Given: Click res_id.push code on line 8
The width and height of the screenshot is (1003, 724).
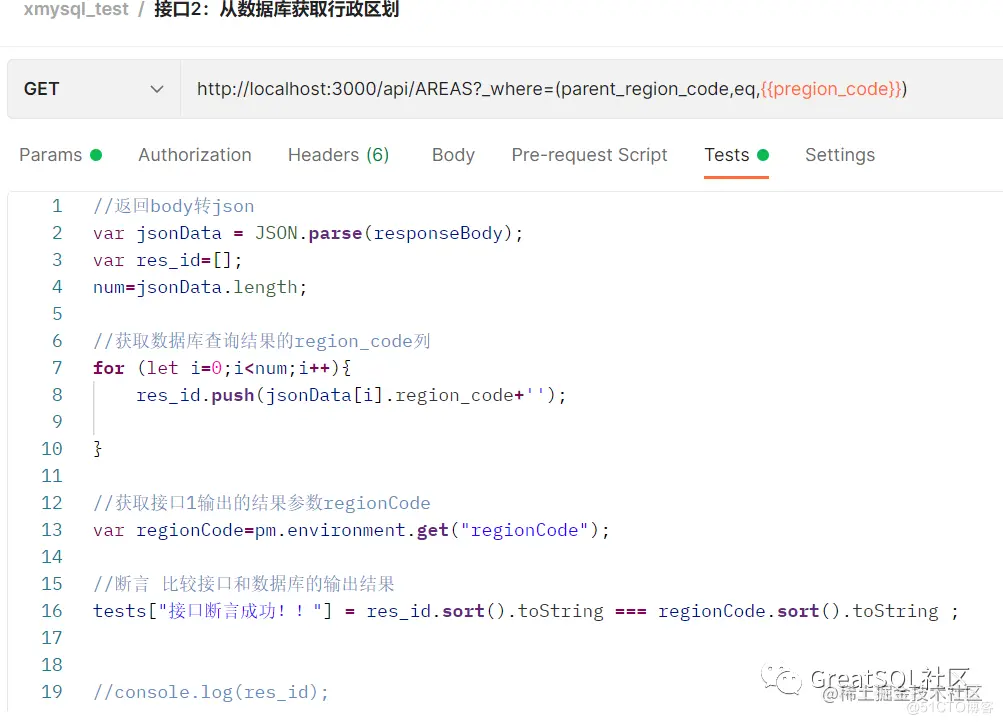Looking at the screenshot, I should (x=351, y=395).
